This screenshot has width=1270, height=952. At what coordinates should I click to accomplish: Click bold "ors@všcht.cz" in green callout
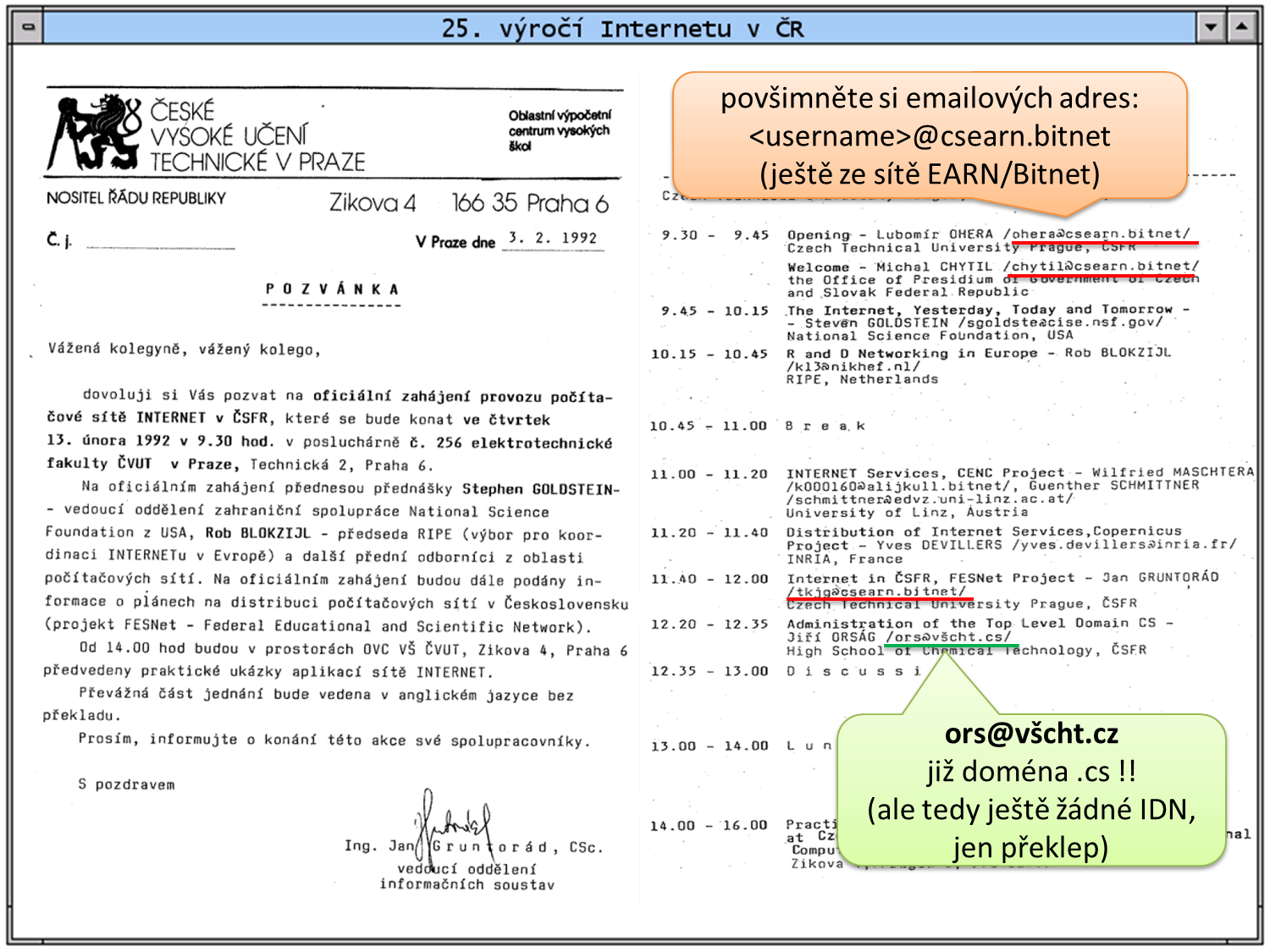[x=1031, y=733]
